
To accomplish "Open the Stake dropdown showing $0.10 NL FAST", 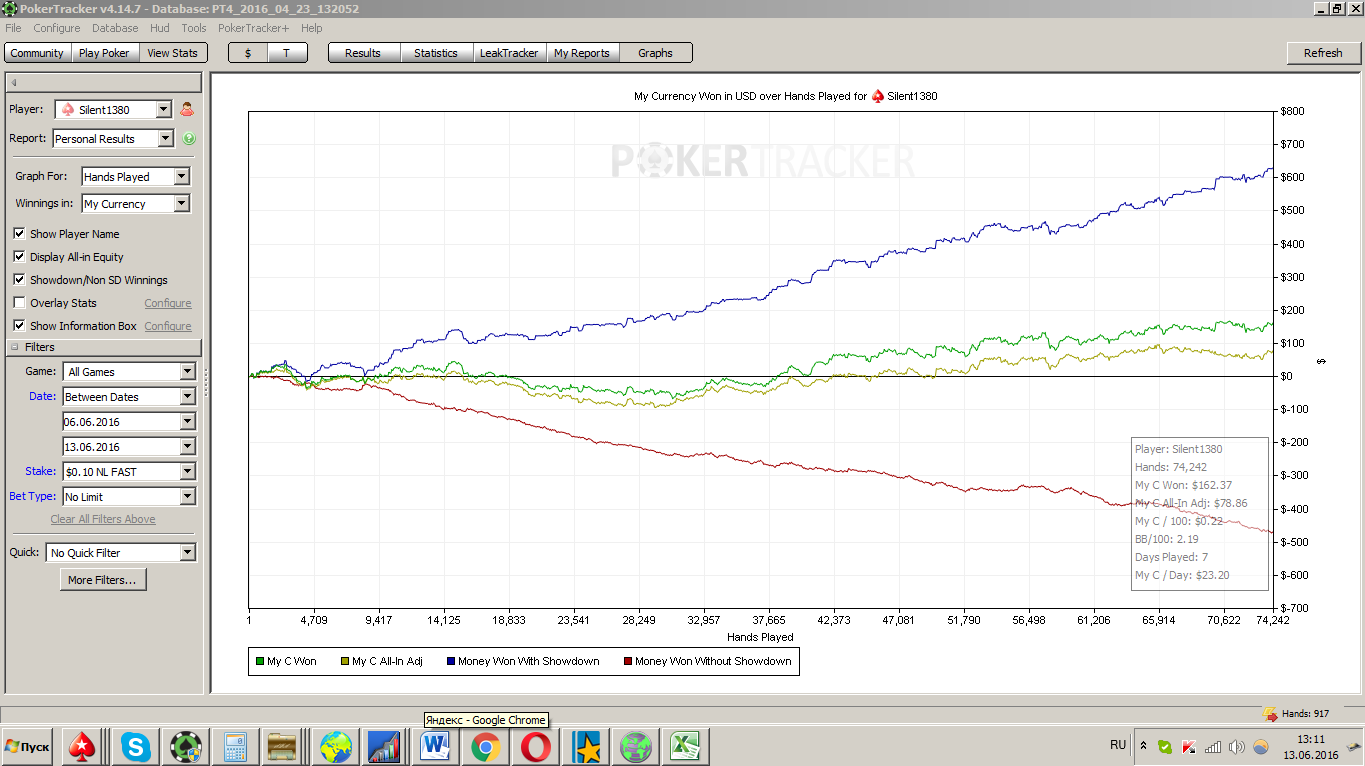I will coord(129,472).
